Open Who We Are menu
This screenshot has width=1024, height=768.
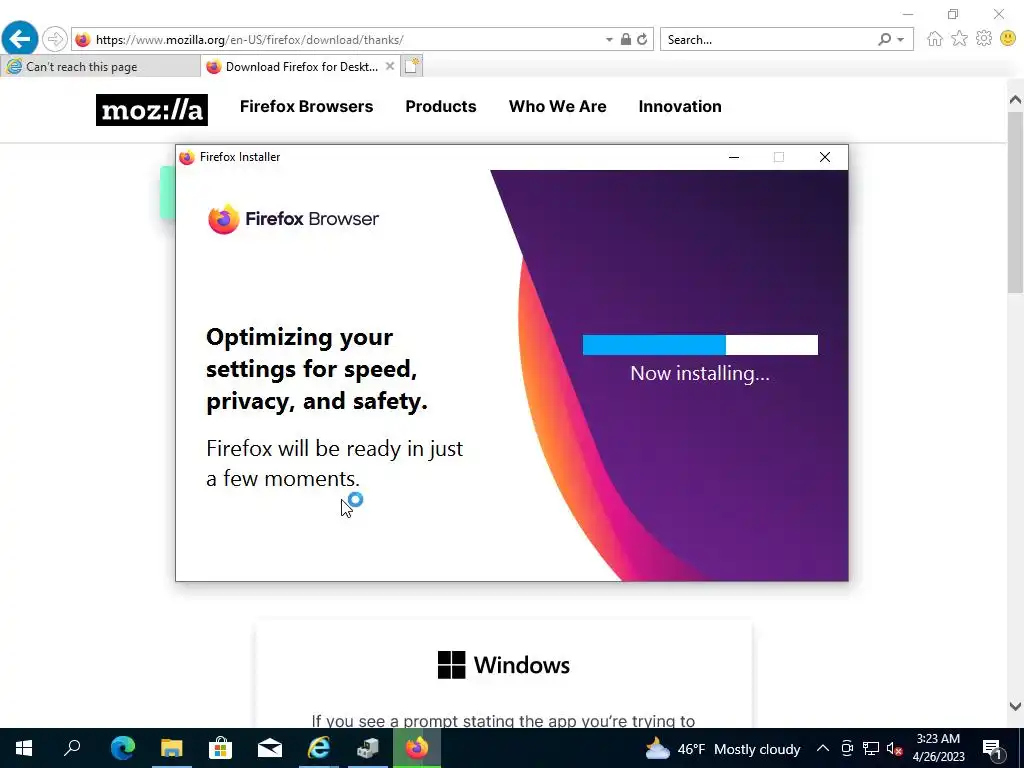tap(558, 106)
